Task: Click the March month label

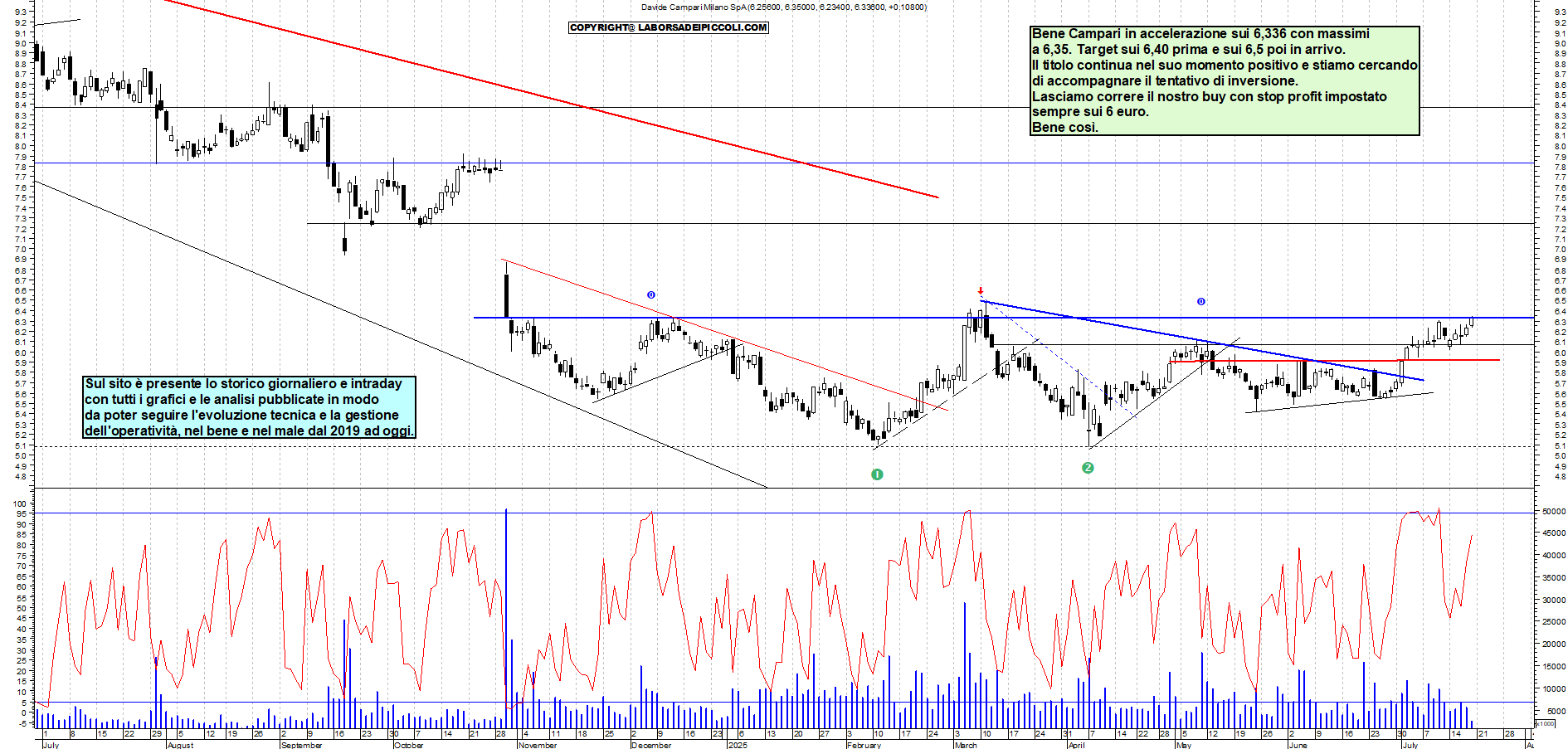Action: click(x=966, y=745)
